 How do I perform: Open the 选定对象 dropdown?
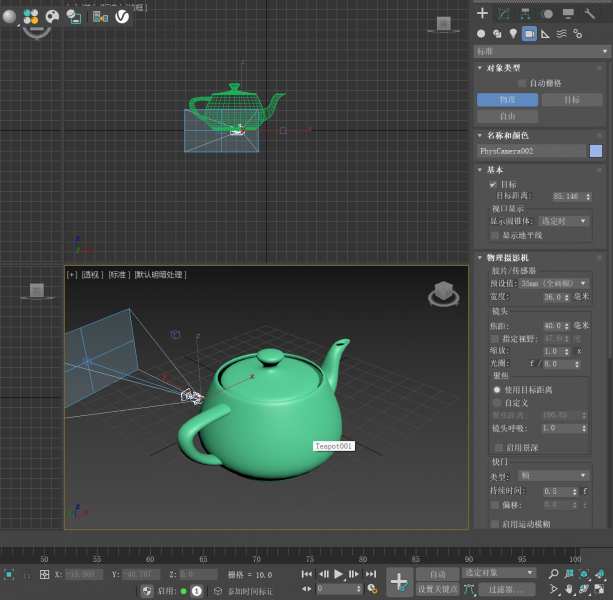point(499,573)
